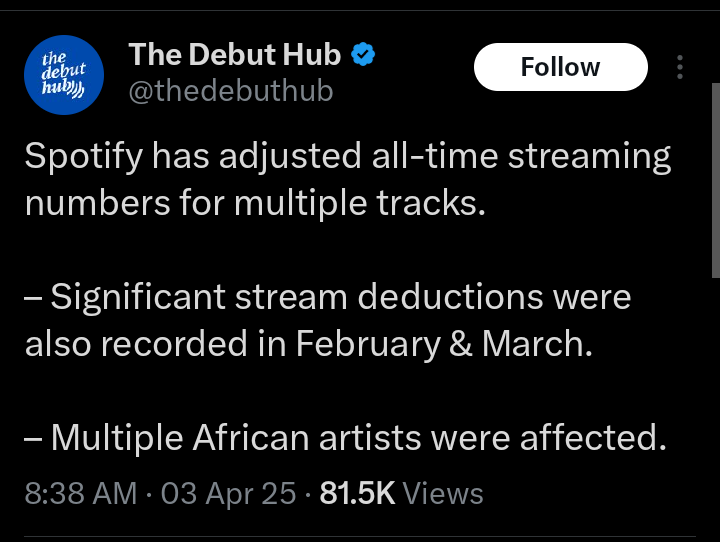Open the three-dot more options menu
Image resolution: width=720 pixels, height=542 pixels.
[680, 67]
